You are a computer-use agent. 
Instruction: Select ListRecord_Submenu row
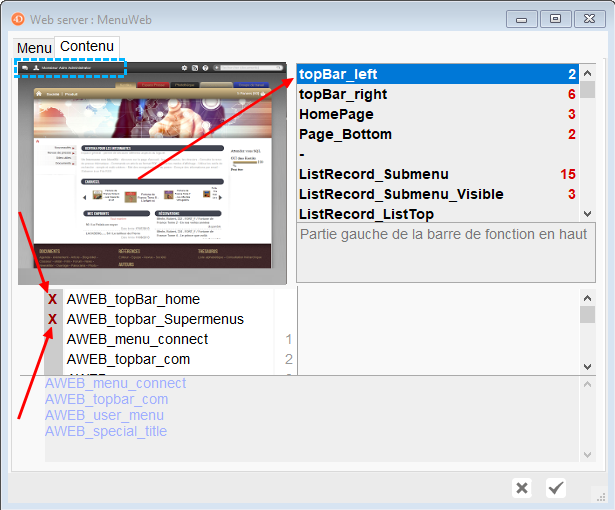point(437,174)
